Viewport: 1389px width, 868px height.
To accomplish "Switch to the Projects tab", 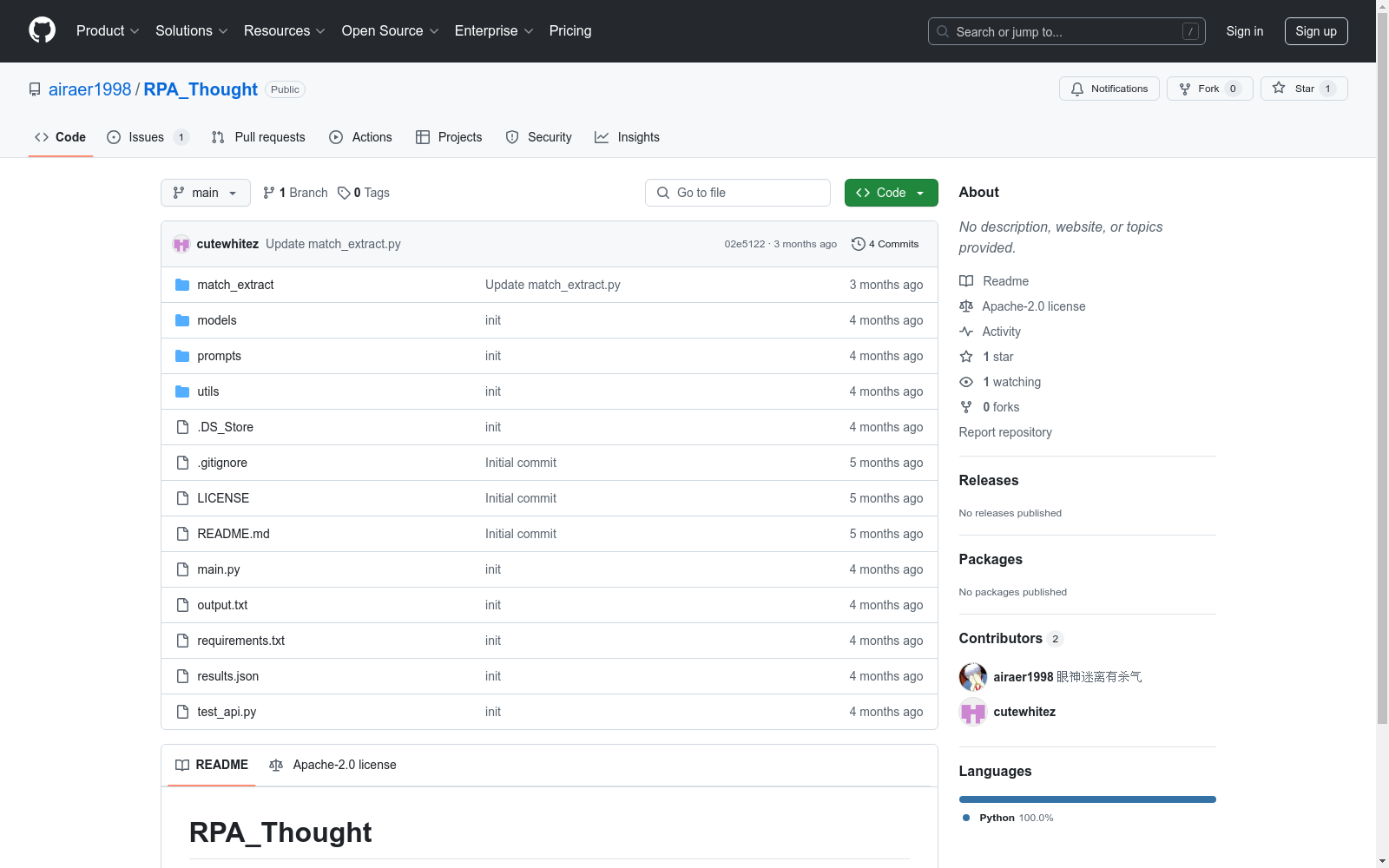I will coord(449,137).
